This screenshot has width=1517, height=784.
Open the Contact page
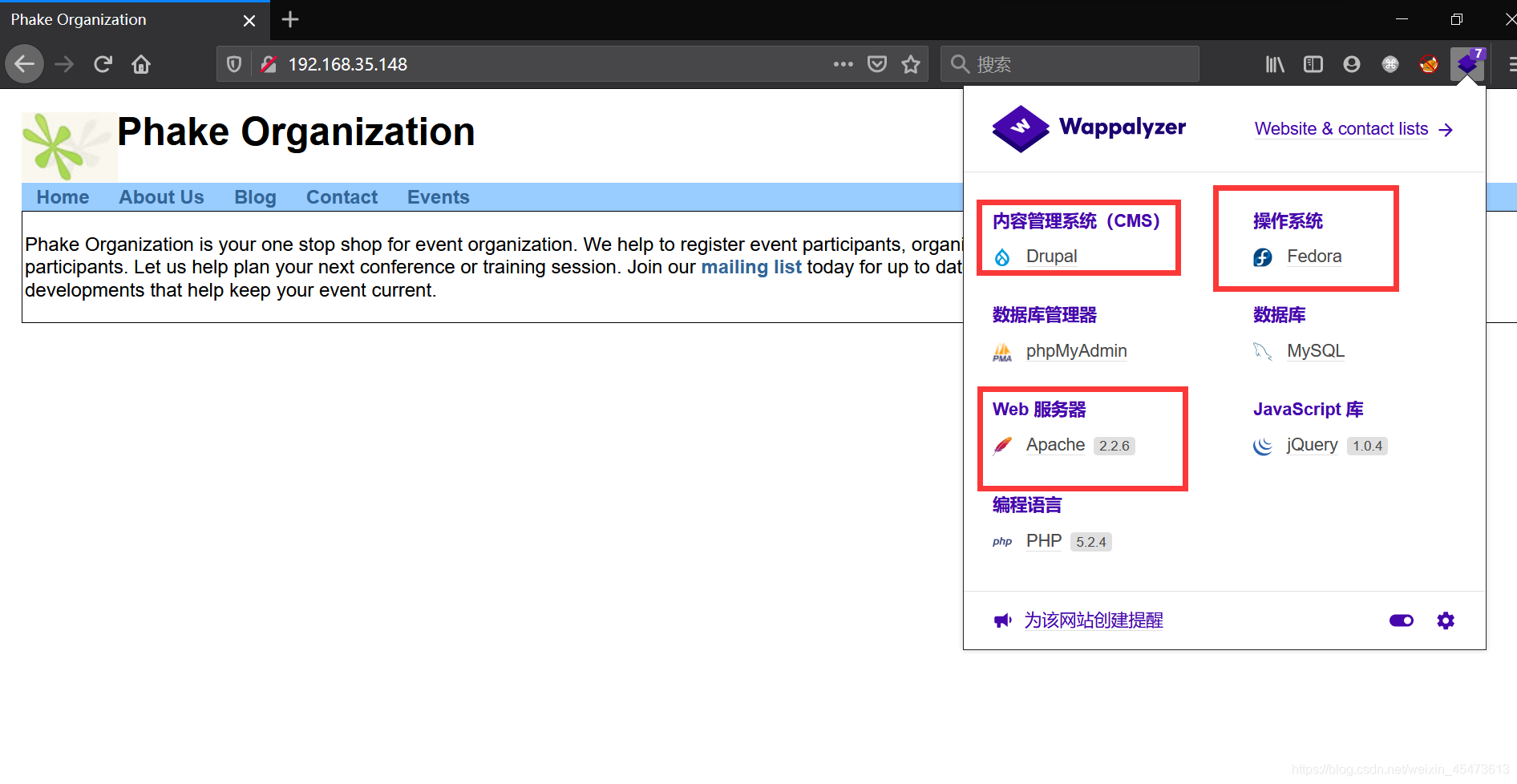coord(342,197)
